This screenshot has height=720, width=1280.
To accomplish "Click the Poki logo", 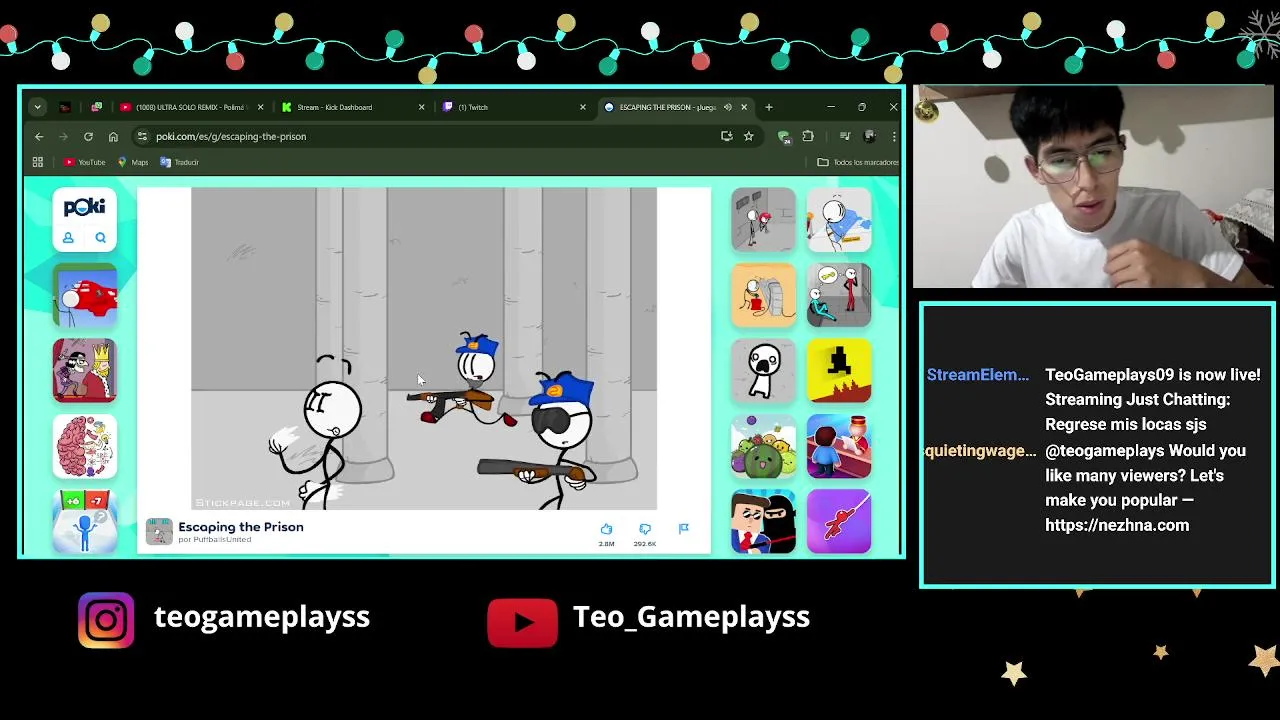I will point(84,207).
